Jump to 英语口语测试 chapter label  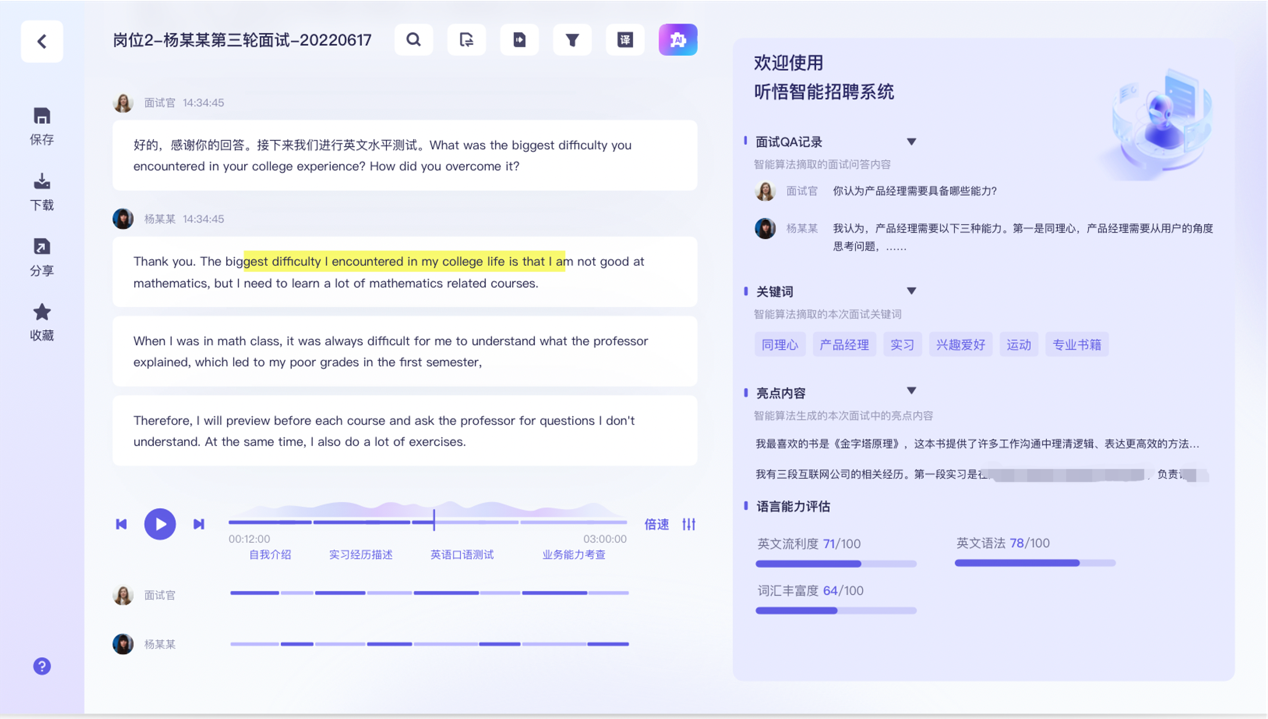click(x=462, y=554)
